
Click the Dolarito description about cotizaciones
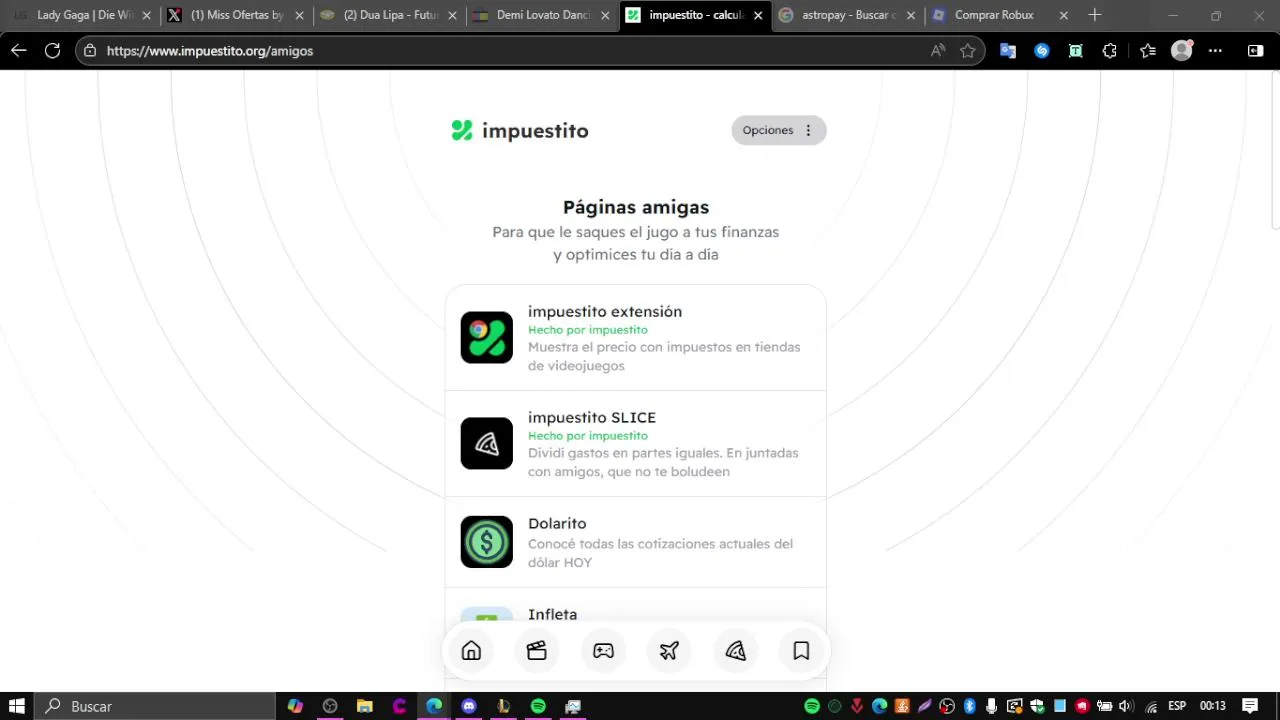[x=660, y=553]
